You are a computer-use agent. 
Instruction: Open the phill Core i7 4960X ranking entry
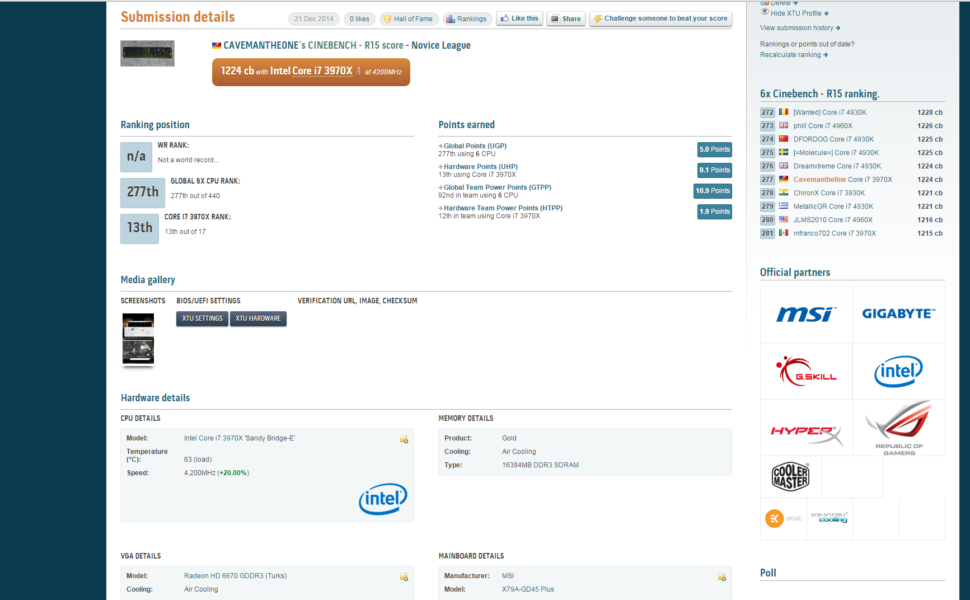[823, 126]
